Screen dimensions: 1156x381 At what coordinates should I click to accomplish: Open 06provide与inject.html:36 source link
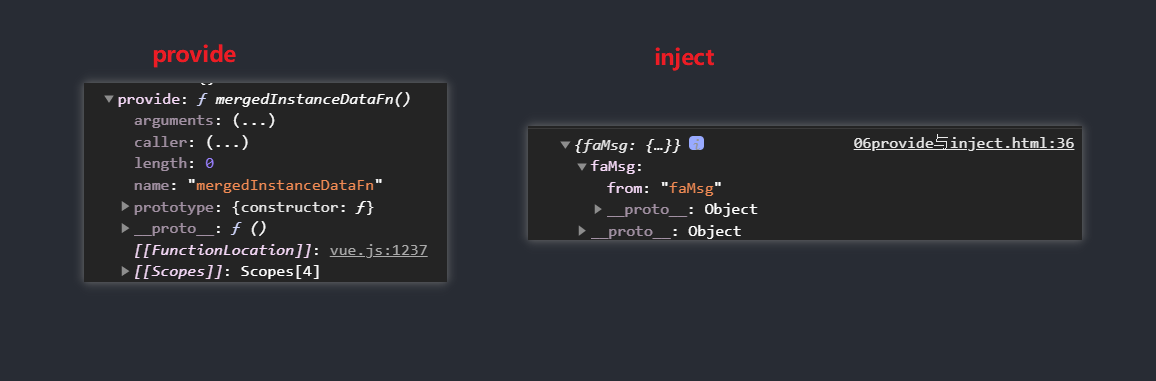tap(964, 143)
